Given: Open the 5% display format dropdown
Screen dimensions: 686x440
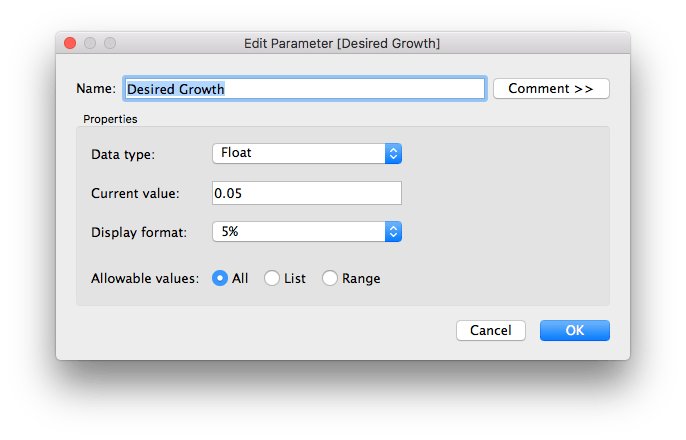Looking at the screenshot, I should 307,231.
